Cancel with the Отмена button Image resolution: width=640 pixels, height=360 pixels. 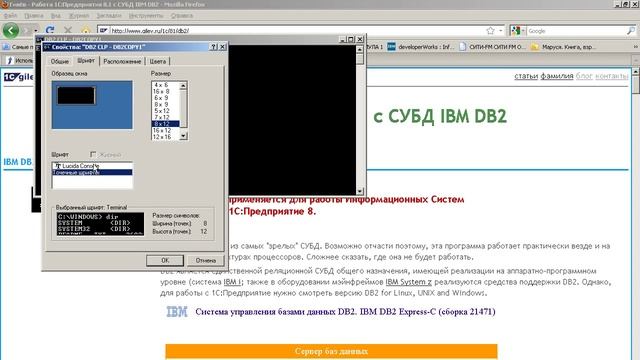coord(205,260)
